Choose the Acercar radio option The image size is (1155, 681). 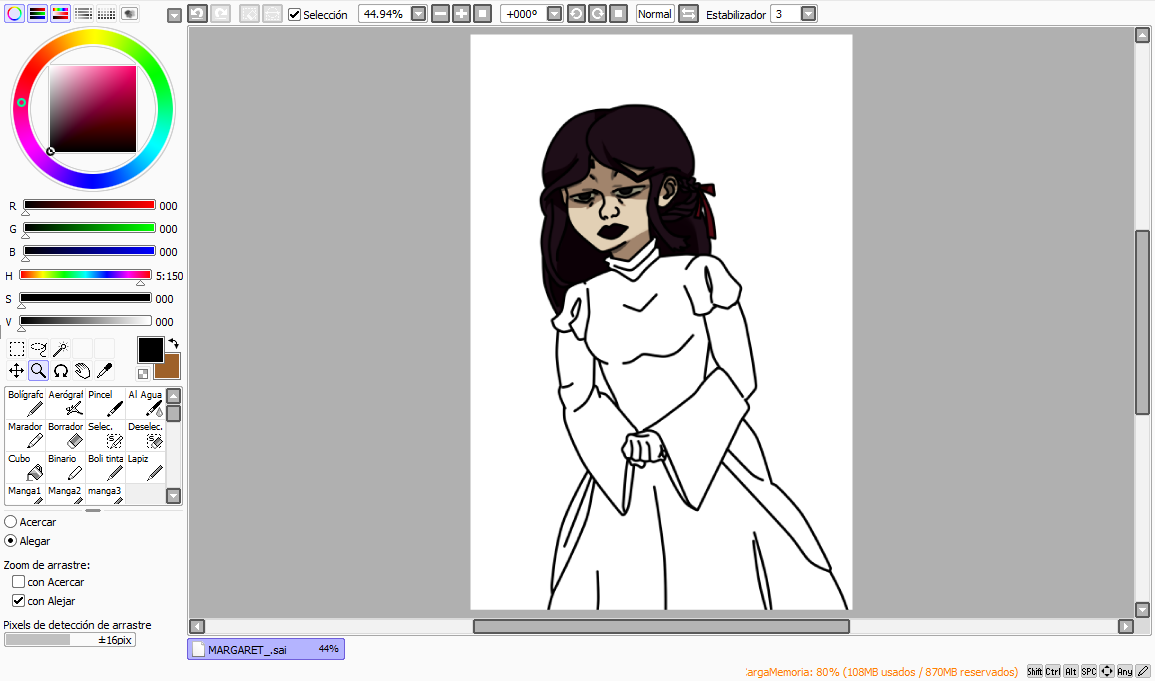click(11, 521)
